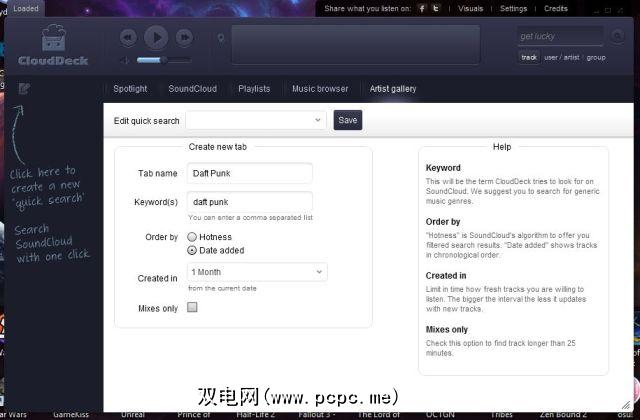Click the previous track button
Screen dimensions: 640x420
pos(128,38)
